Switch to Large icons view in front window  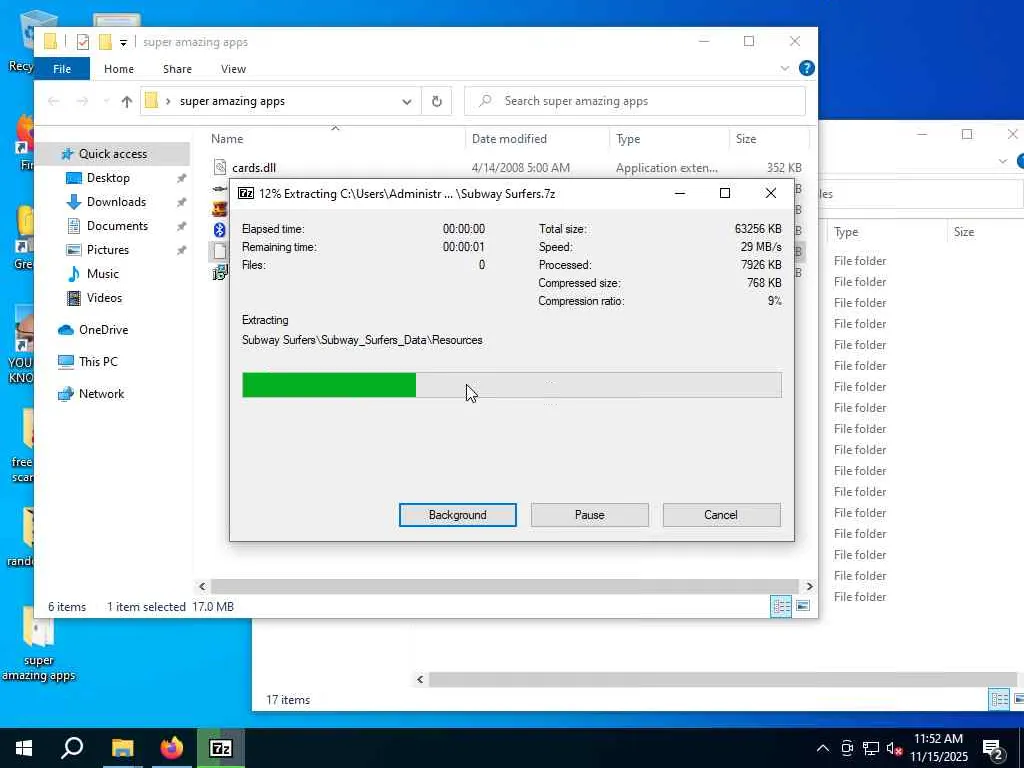coord(803,607)
